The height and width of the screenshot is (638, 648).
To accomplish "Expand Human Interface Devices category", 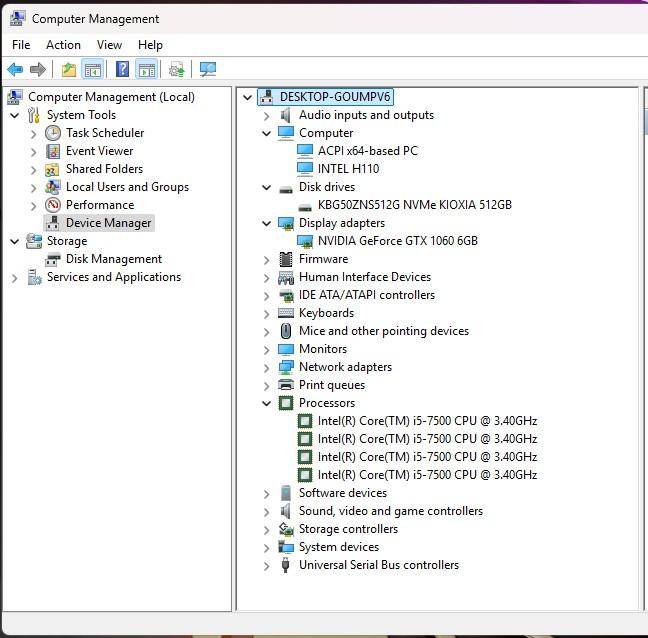I will coord(267,278).
